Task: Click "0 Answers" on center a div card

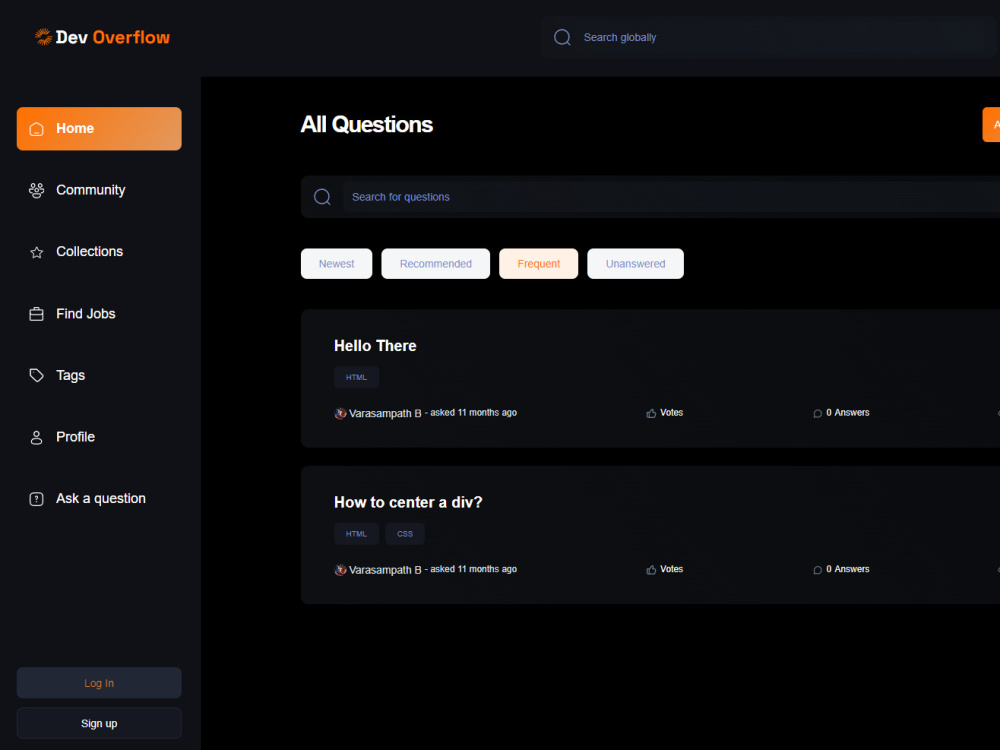Action: (x=848, y=569)
